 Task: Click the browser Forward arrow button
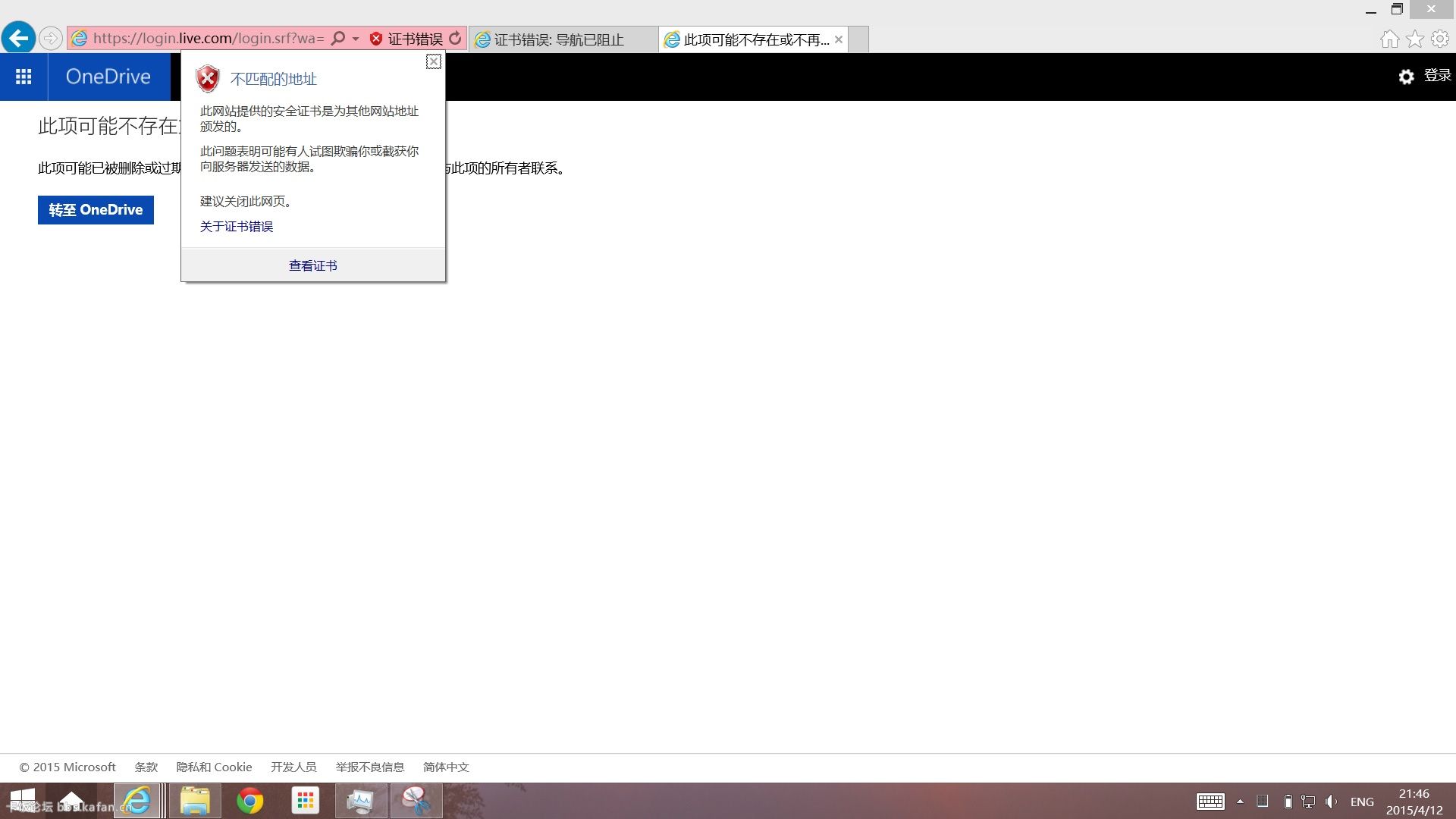coord(50,39)
